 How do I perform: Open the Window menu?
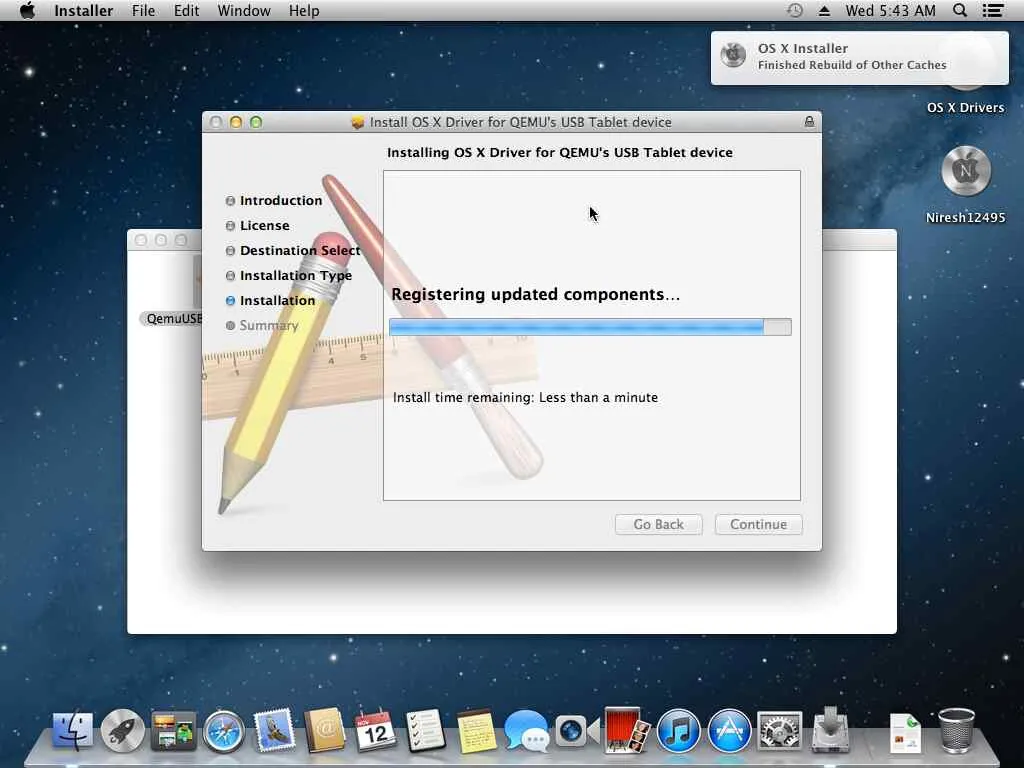tap(244, 10)
